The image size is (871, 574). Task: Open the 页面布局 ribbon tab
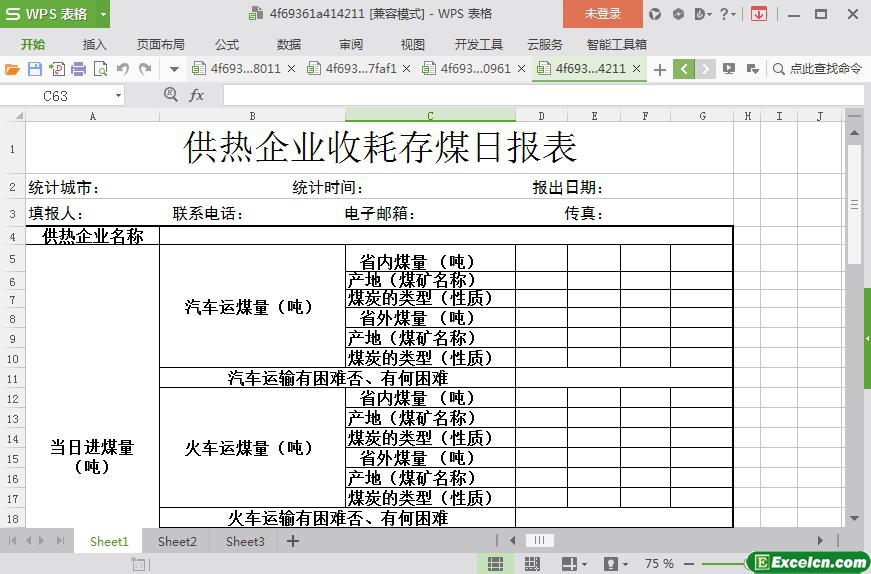pos(161,44)
